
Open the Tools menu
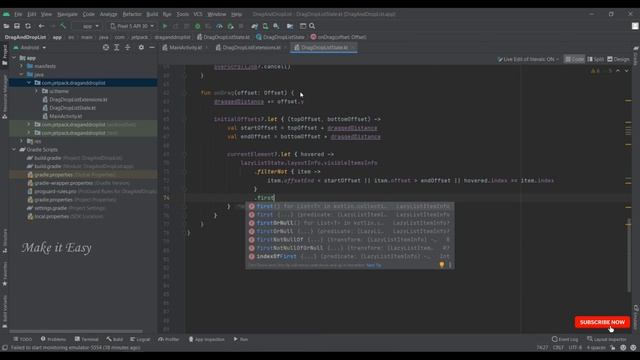pyautogui.click(x=182, y=14)
